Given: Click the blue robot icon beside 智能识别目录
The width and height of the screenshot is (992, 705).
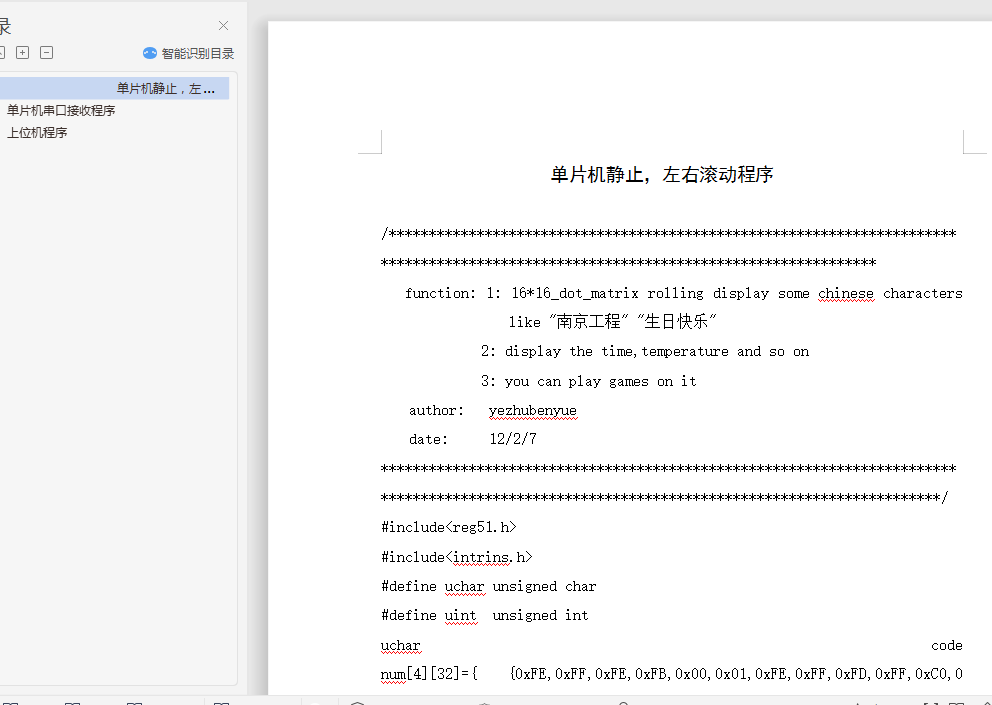Looking at the screenshot, I should (150, 53).
